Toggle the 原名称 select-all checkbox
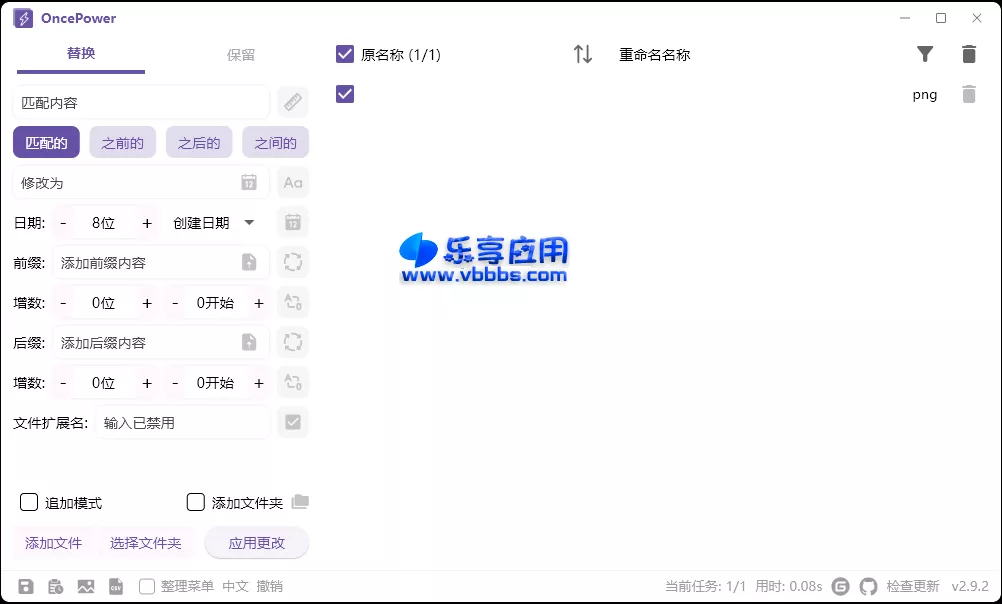The image size is (1002, 604). (345, 54)
